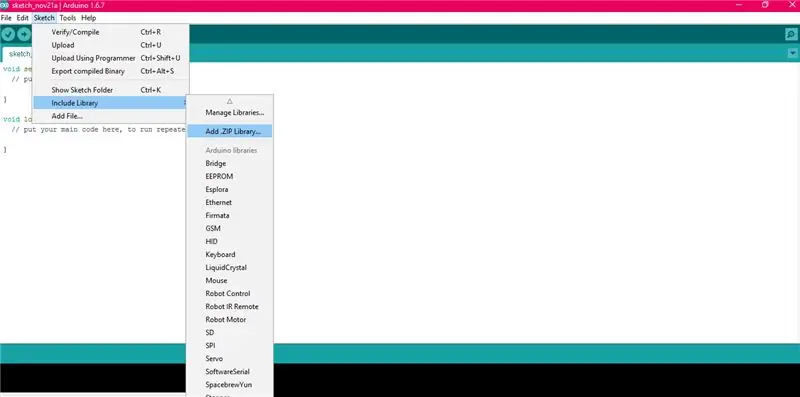
Task: Open the File menu
Action: [6, 18]
